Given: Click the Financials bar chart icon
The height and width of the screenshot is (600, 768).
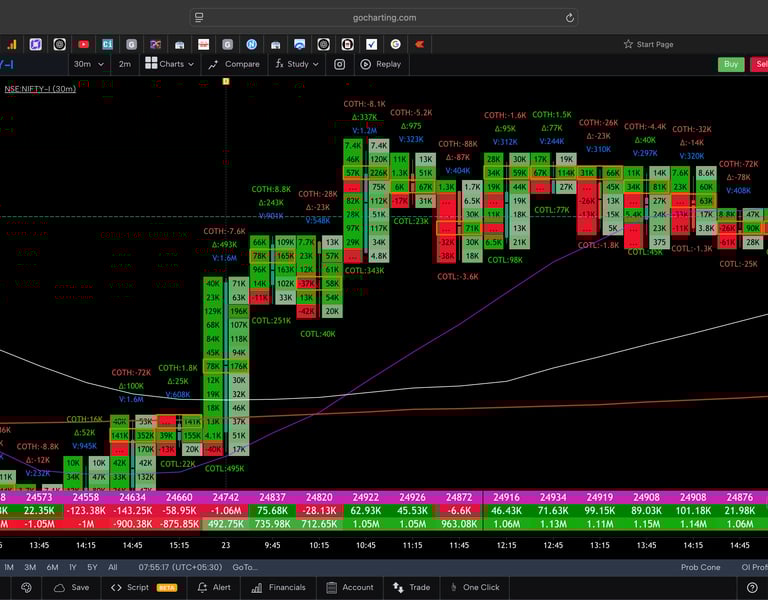Looking at the screenshot, I should [x=257, y=587].
